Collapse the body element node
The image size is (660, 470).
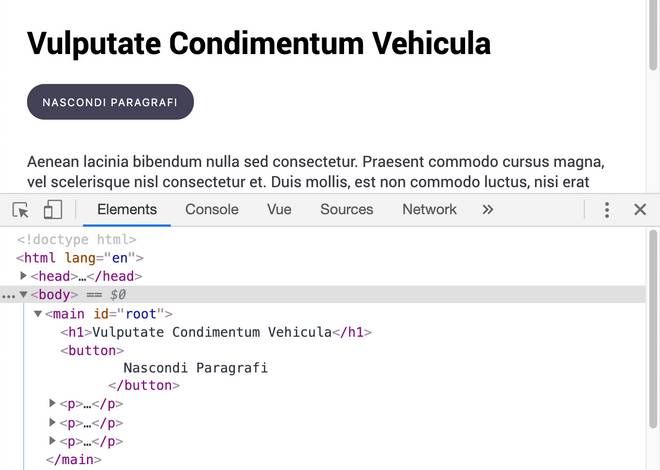pos(23,295)
